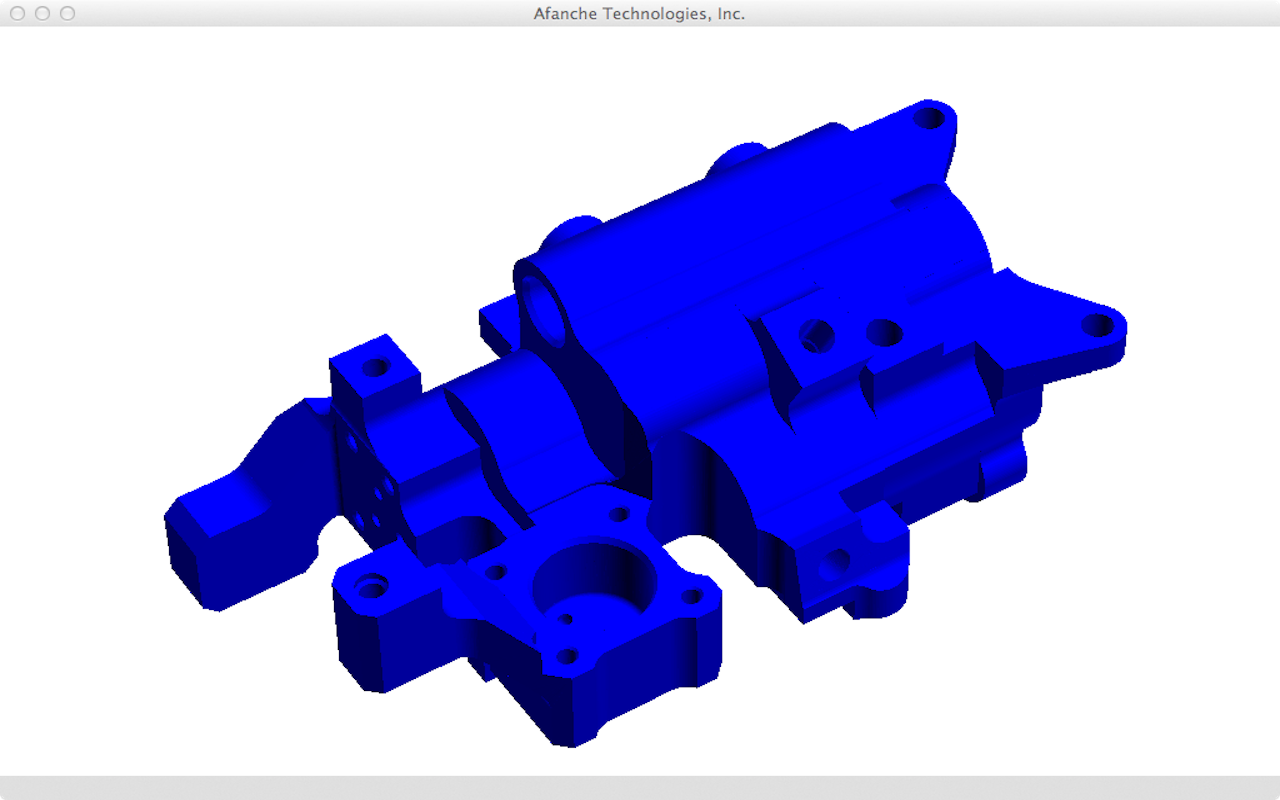Screen dimensions: 1280x800
Task: Click the minimize window button
Action: (42, 13)
